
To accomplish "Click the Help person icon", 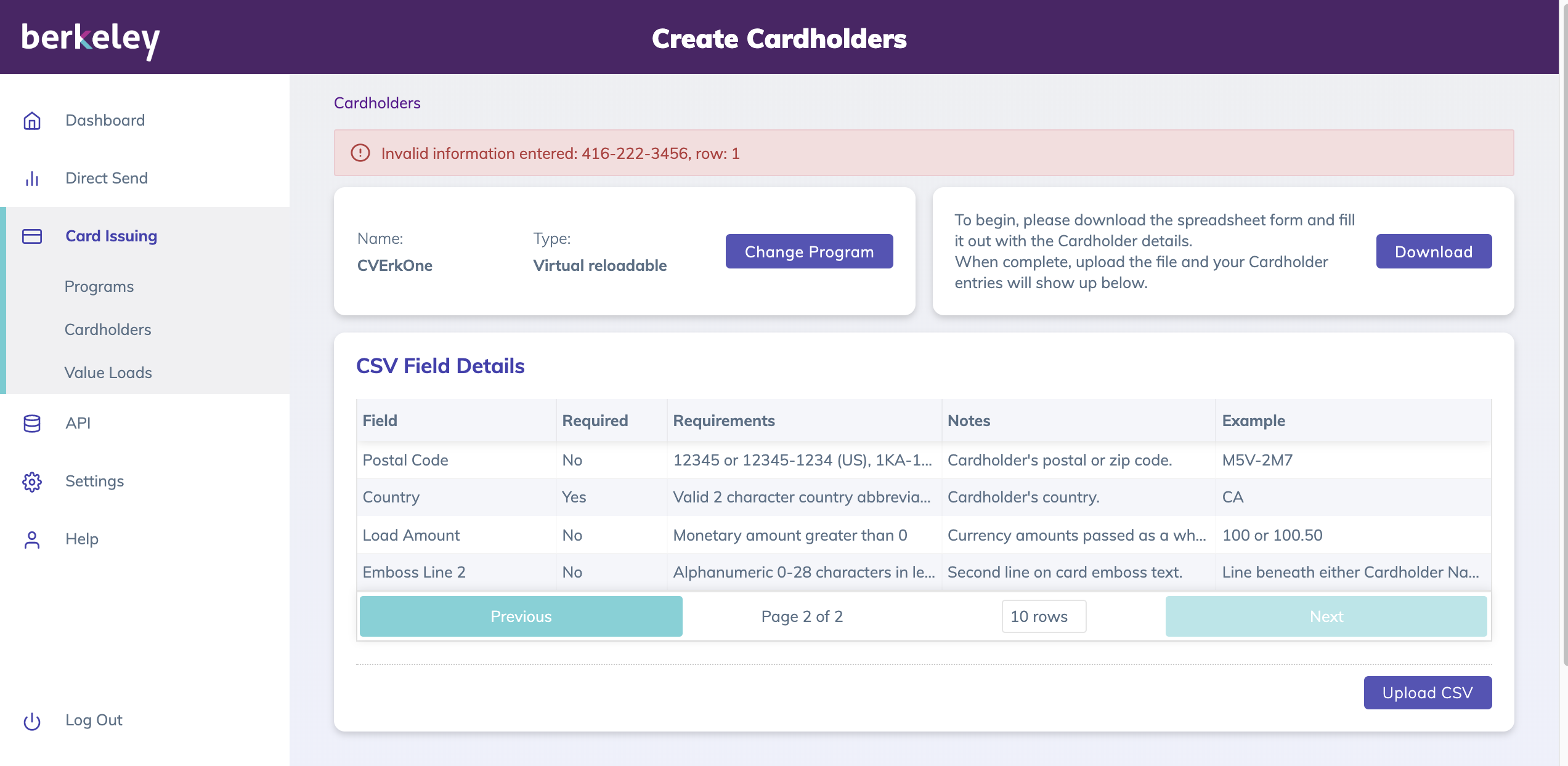I will click(x=32, y=539).
